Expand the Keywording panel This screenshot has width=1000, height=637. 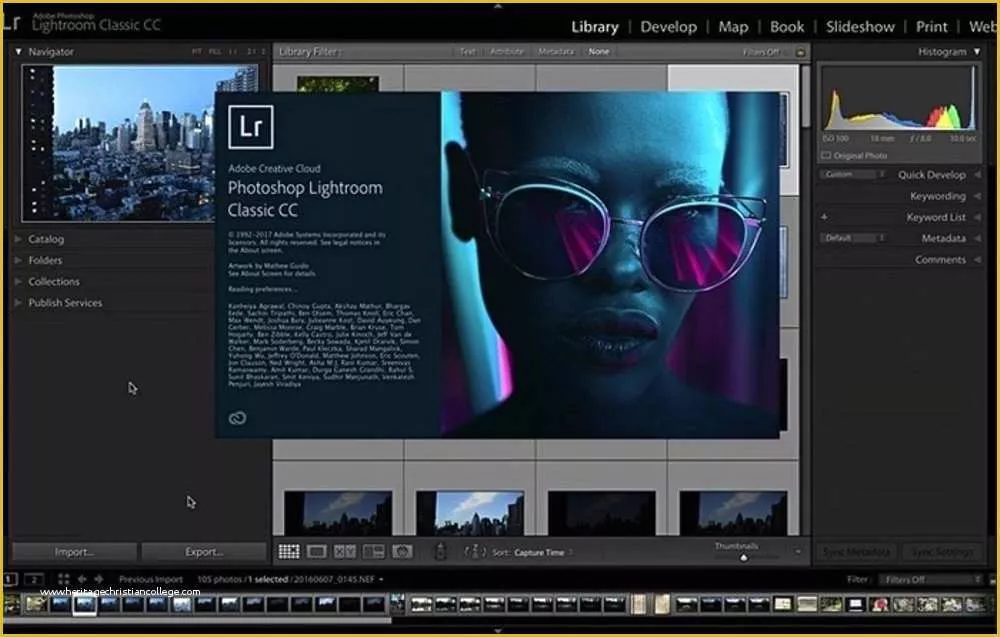click(977, 196)
